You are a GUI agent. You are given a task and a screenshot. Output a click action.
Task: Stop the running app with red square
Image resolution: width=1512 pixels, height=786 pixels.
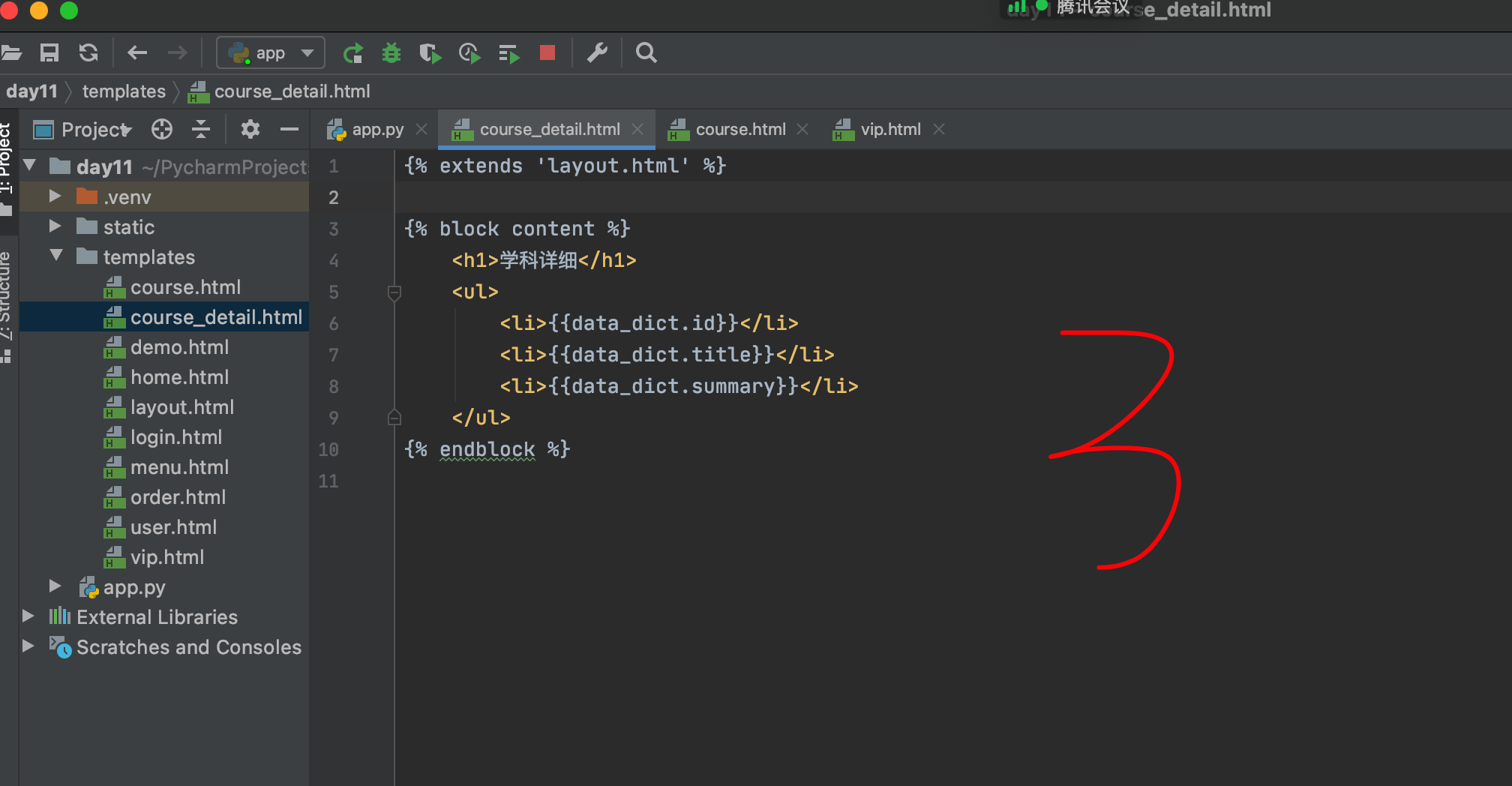point(547,52)
